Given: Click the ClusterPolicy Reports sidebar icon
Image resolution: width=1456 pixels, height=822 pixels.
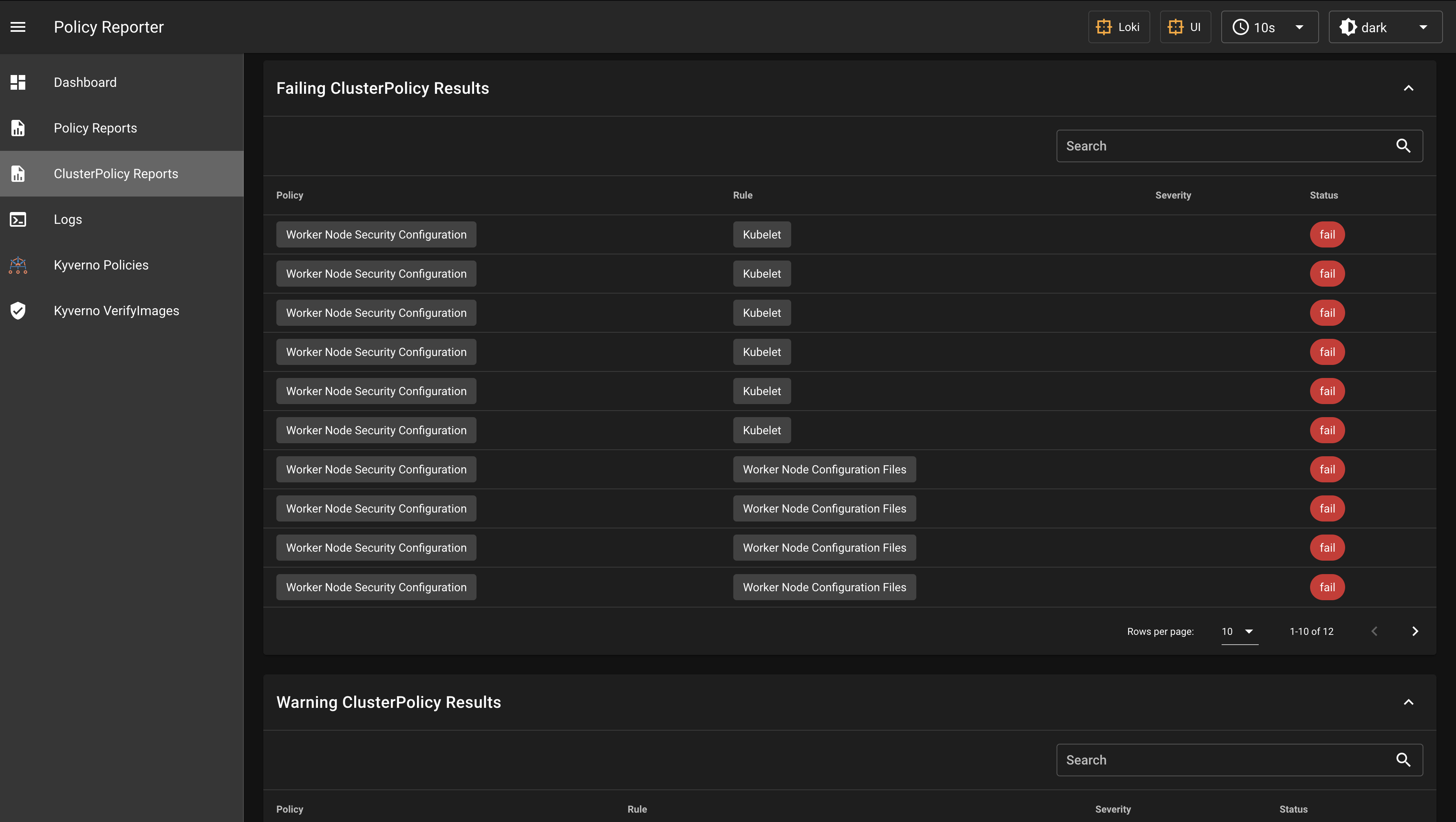Looking at the screenshot, I should [x=19, y=173].
